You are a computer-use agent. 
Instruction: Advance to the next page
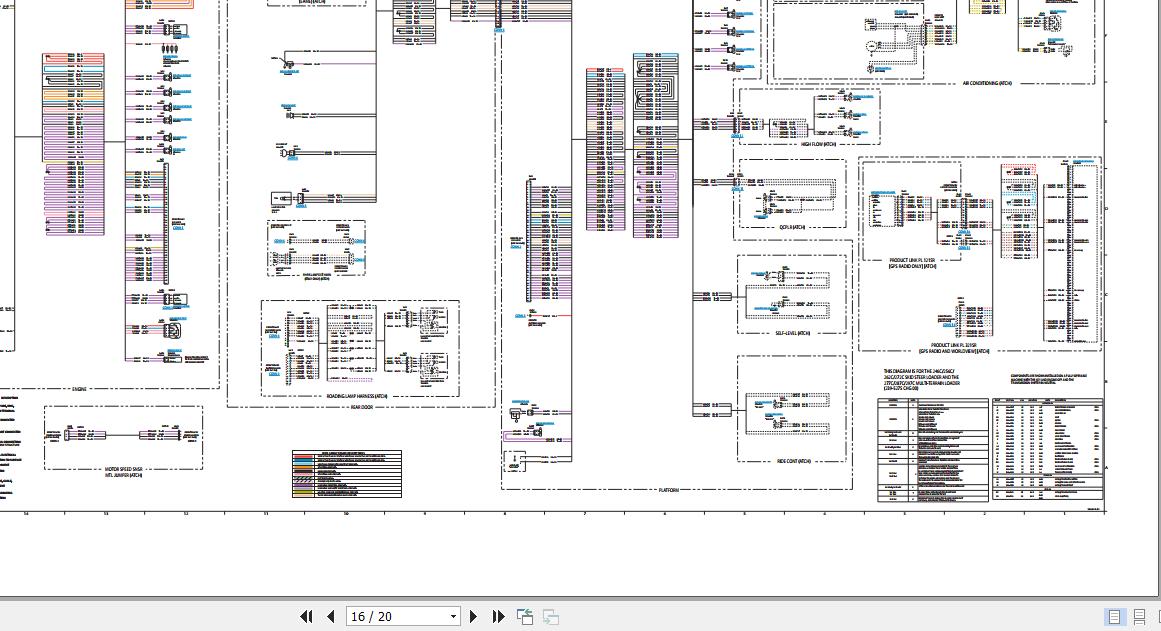tap(474, 617)
